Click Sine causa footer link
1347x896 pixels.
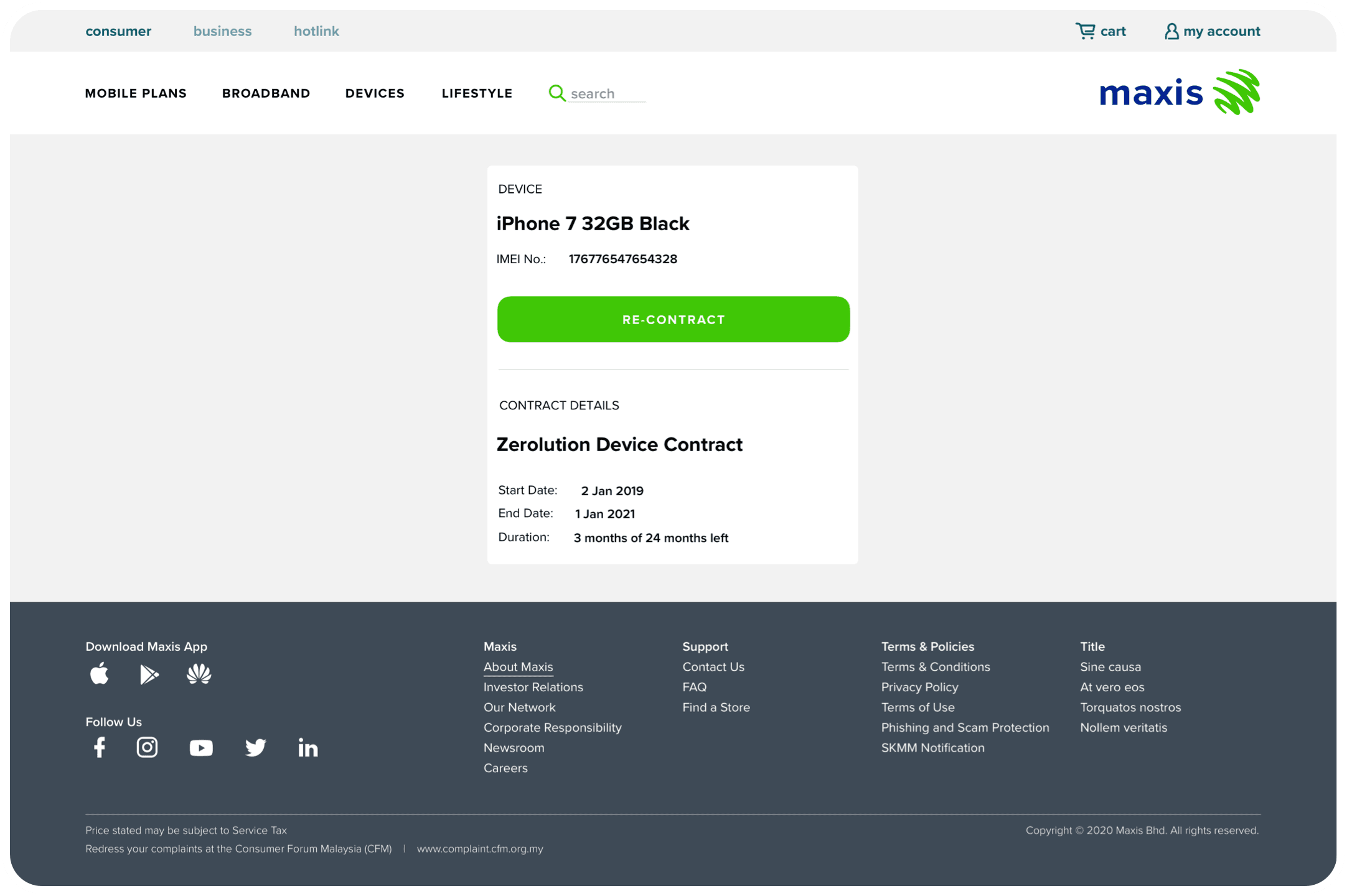(x=1110, y=667)
